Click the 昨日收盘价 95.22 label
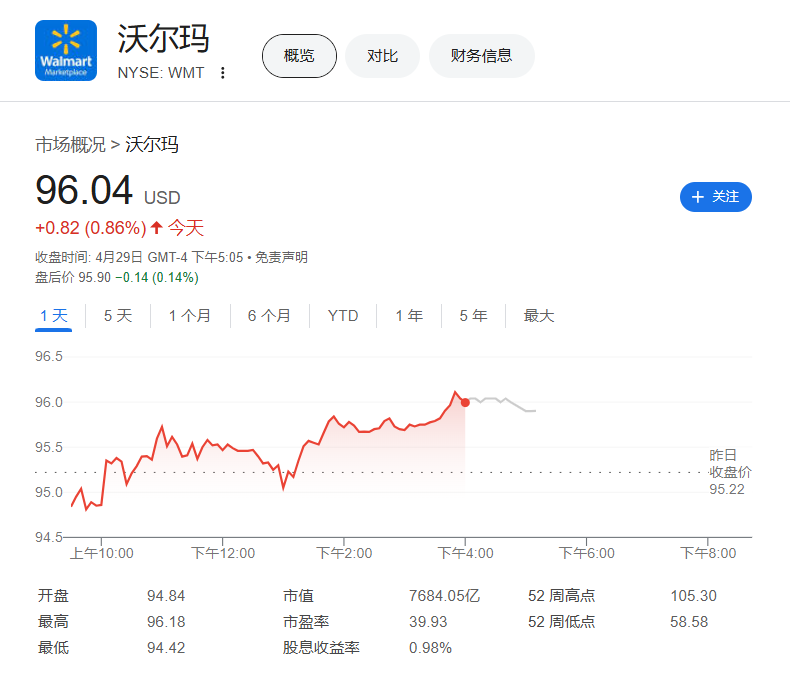Screen dimensions: 790x675 (730, 472)
